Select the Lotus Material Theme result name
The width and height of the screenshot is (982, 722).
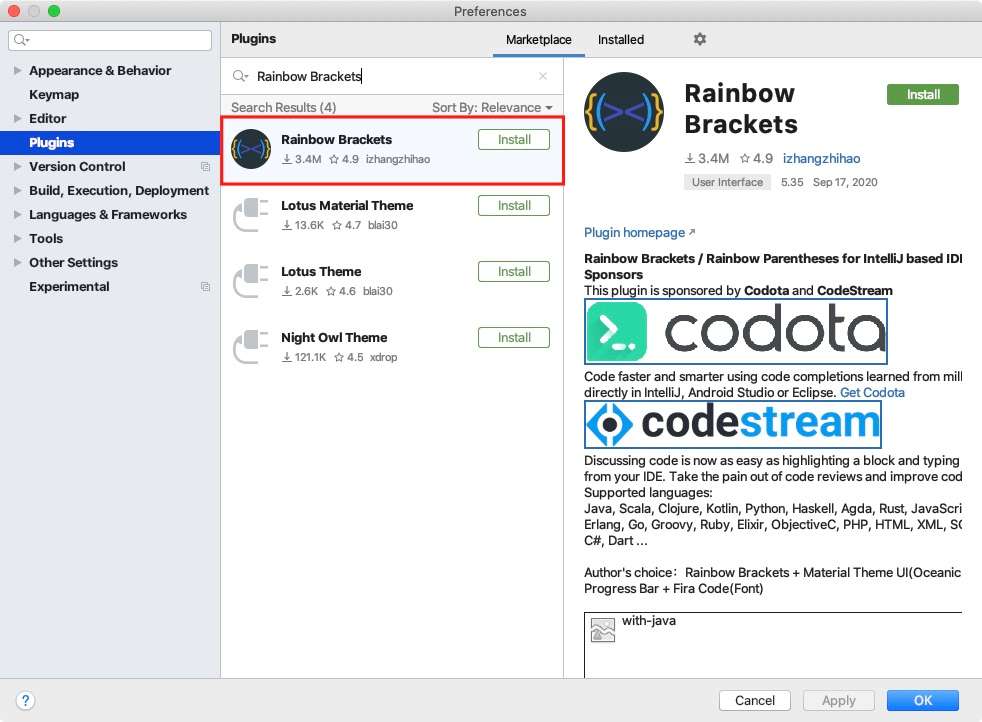(347, 205)
